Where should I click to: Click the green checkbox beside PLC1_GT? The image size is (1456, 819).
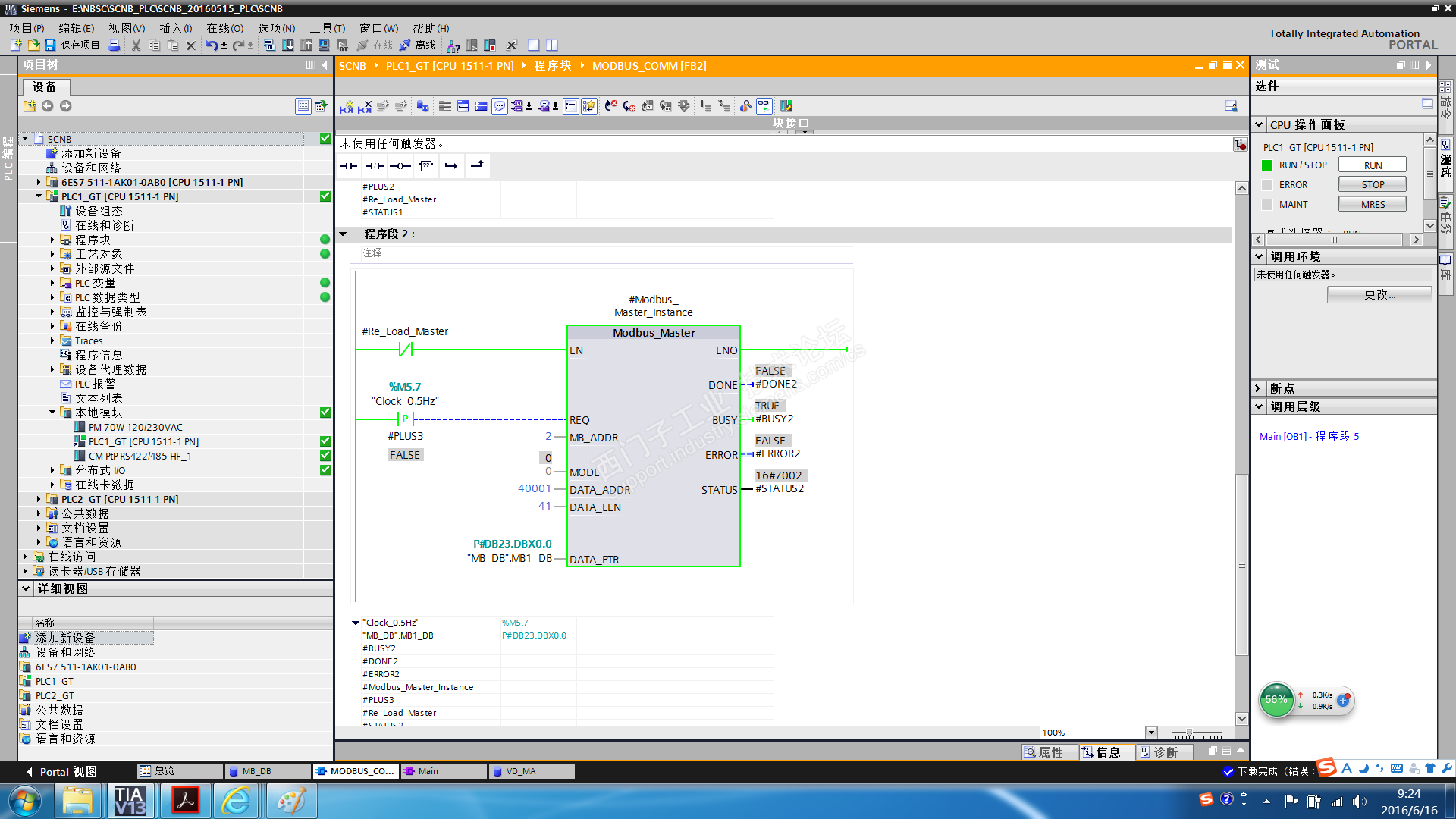325,196
